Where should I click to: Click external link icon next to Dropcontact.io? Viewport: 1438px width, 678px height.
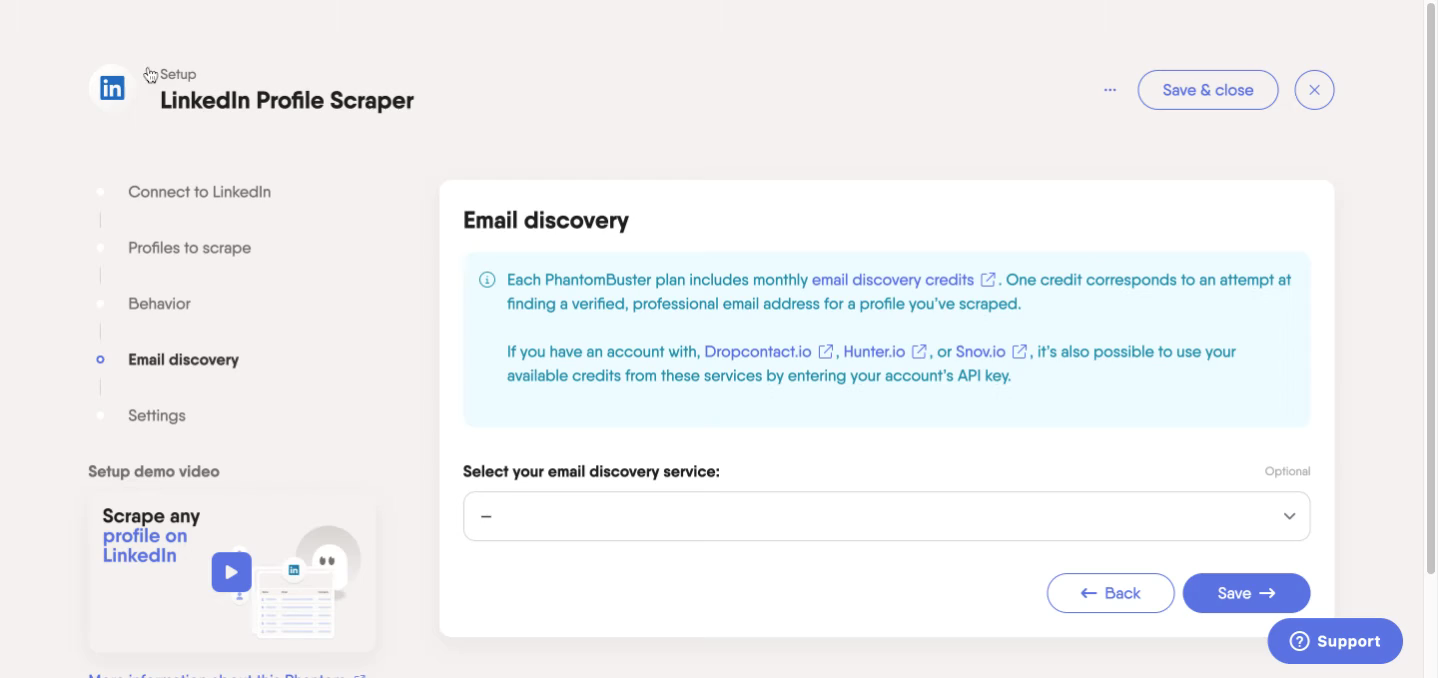[826, 352]
